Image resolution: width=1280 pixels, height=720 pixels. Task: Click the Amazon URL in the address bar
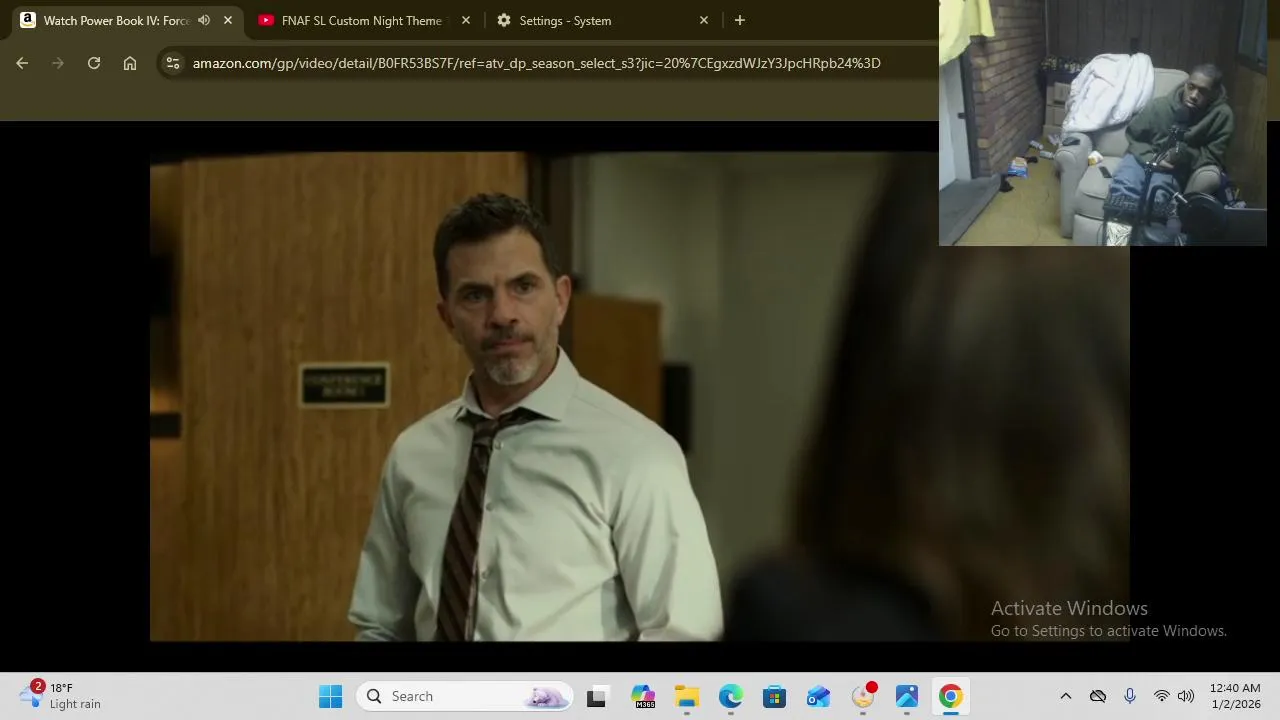(x=536, y=63)
